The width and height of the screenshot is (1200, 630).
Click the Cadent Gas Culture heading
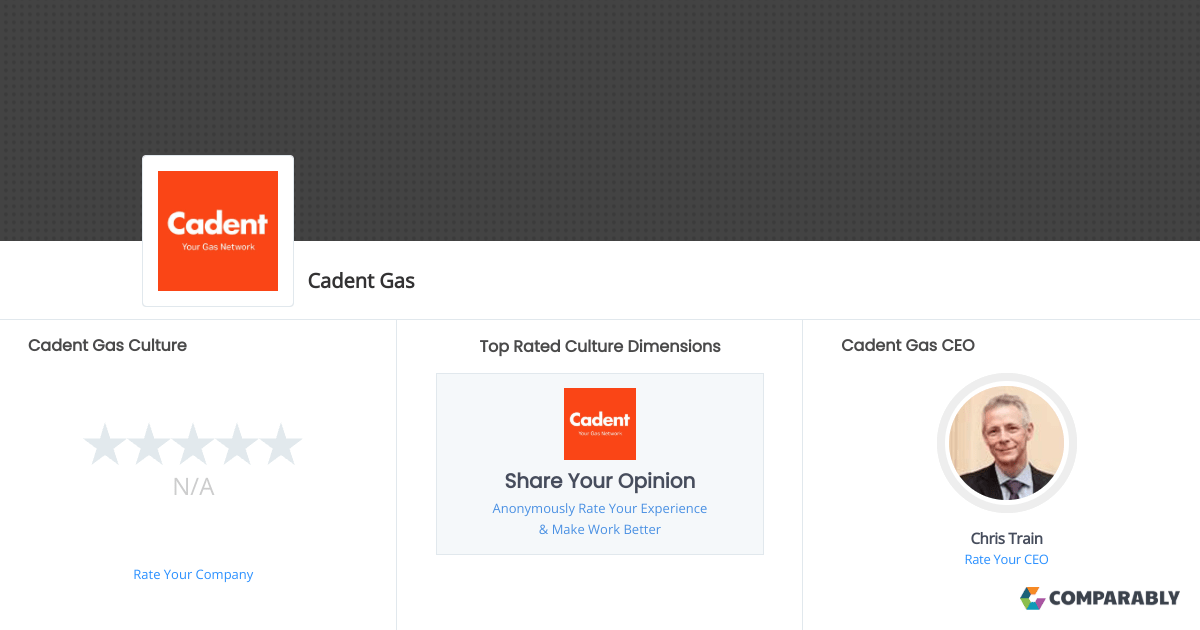107,345
